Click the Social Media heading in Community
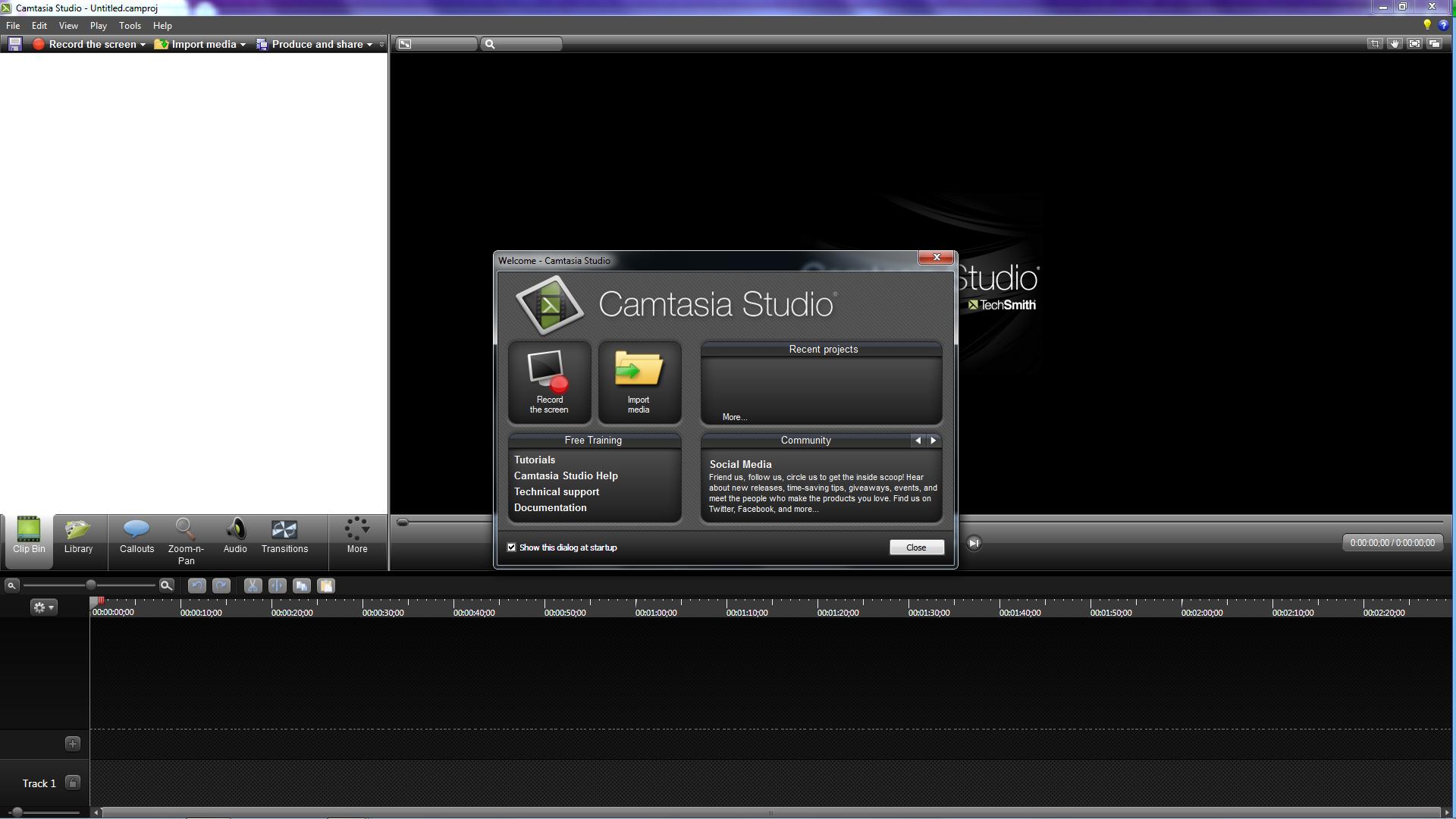The height and width of the screenshot is (819, 1456). tap(740, 464)
